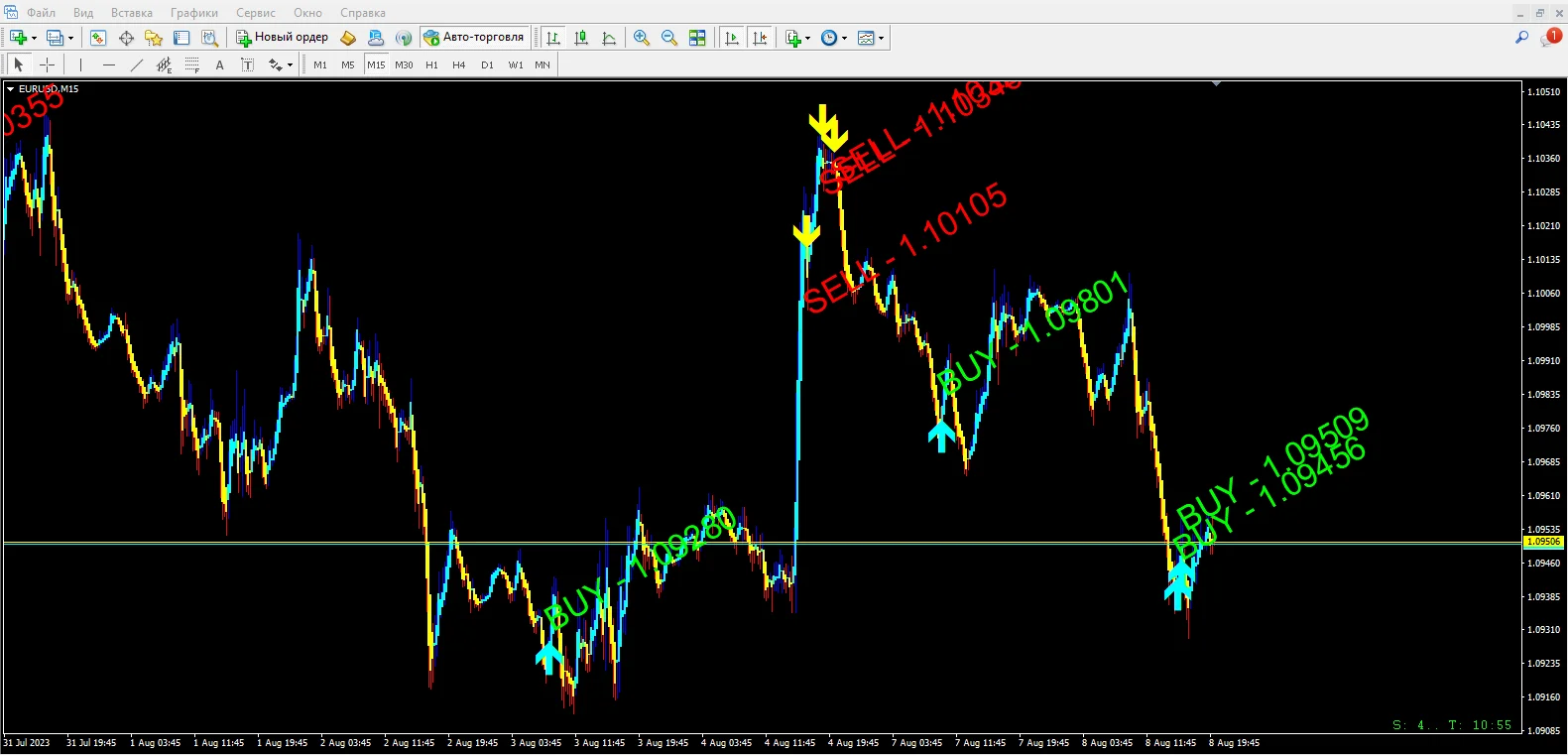The width and height of the screenshot is (1568, 756).
Task: Open the Navigator folder-star icon
Action: [154, 38]
